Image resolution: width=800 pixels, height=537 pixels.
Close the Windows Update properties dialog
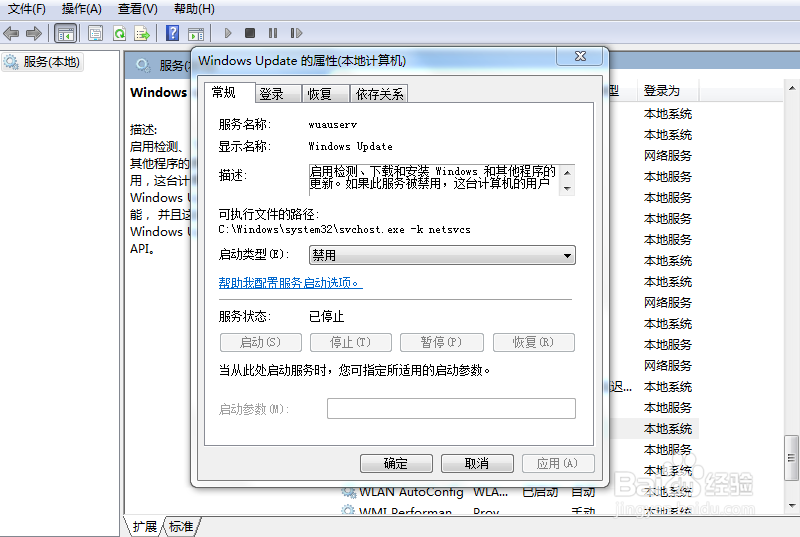pyautogui.click(x=580, y=56)
